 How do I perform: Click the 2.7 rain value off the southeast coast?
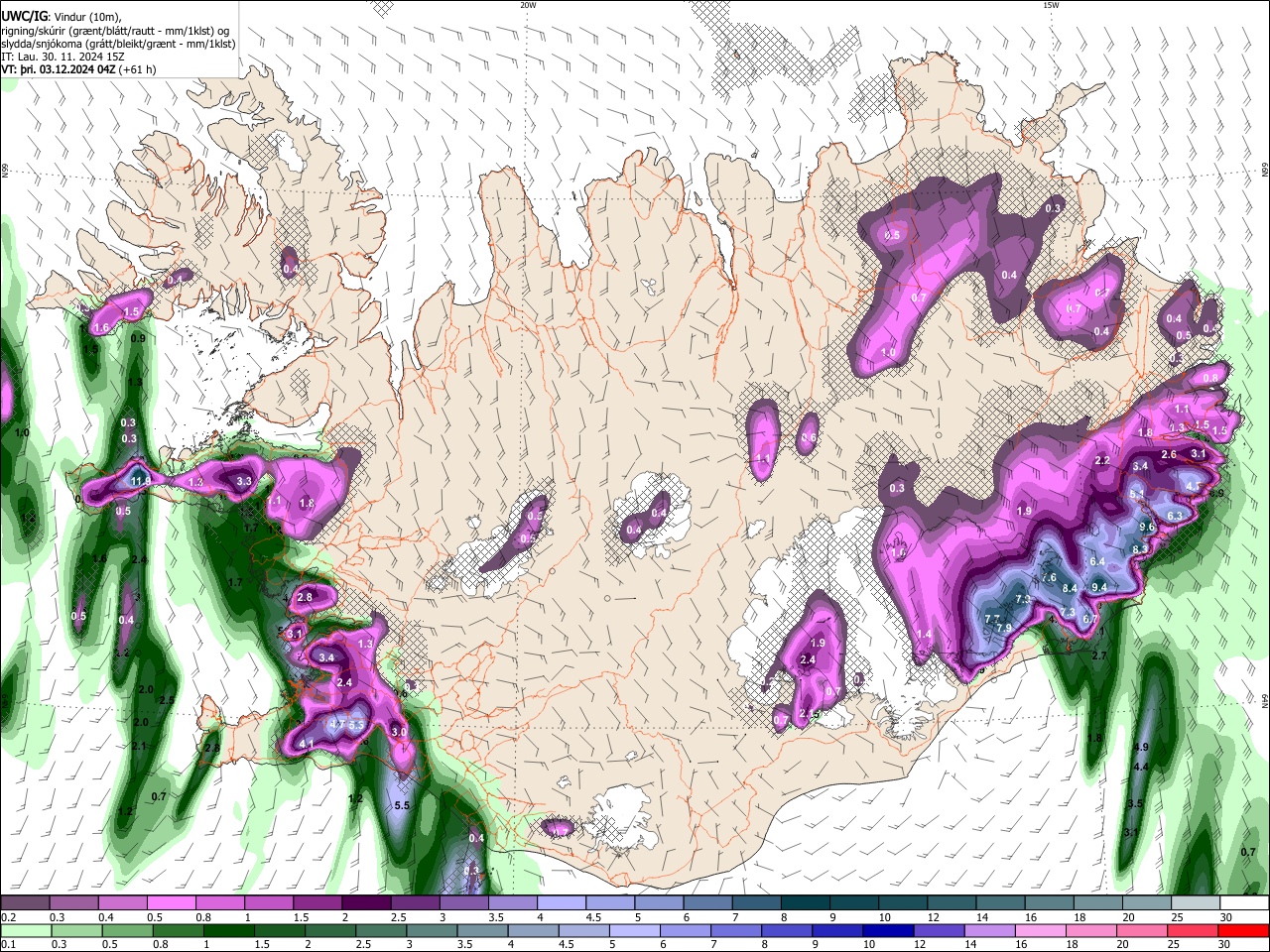[1099, 656]
